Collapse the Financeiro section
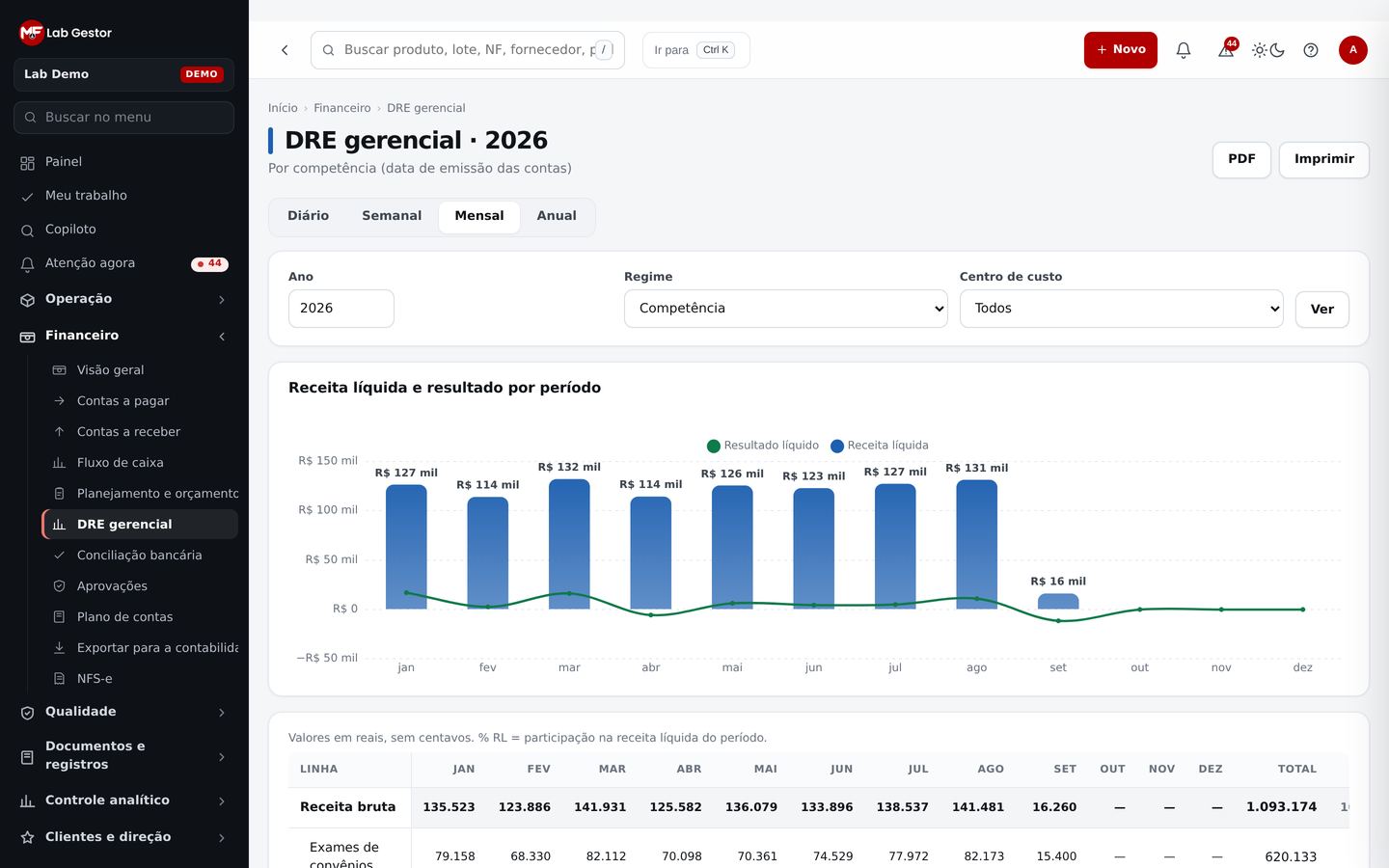The width and height of the screenshot is (1389, 868). click(x=124, y=336)
